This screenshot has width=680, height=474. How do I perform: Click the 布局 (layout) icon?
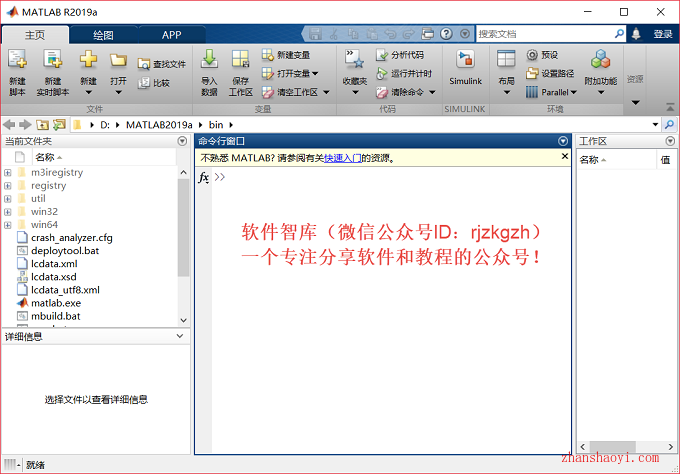506,59
